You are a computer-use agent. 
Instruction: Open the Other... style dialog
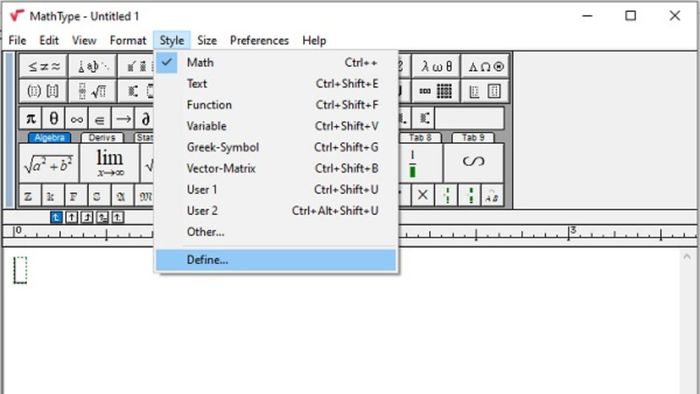coord(276,232)
